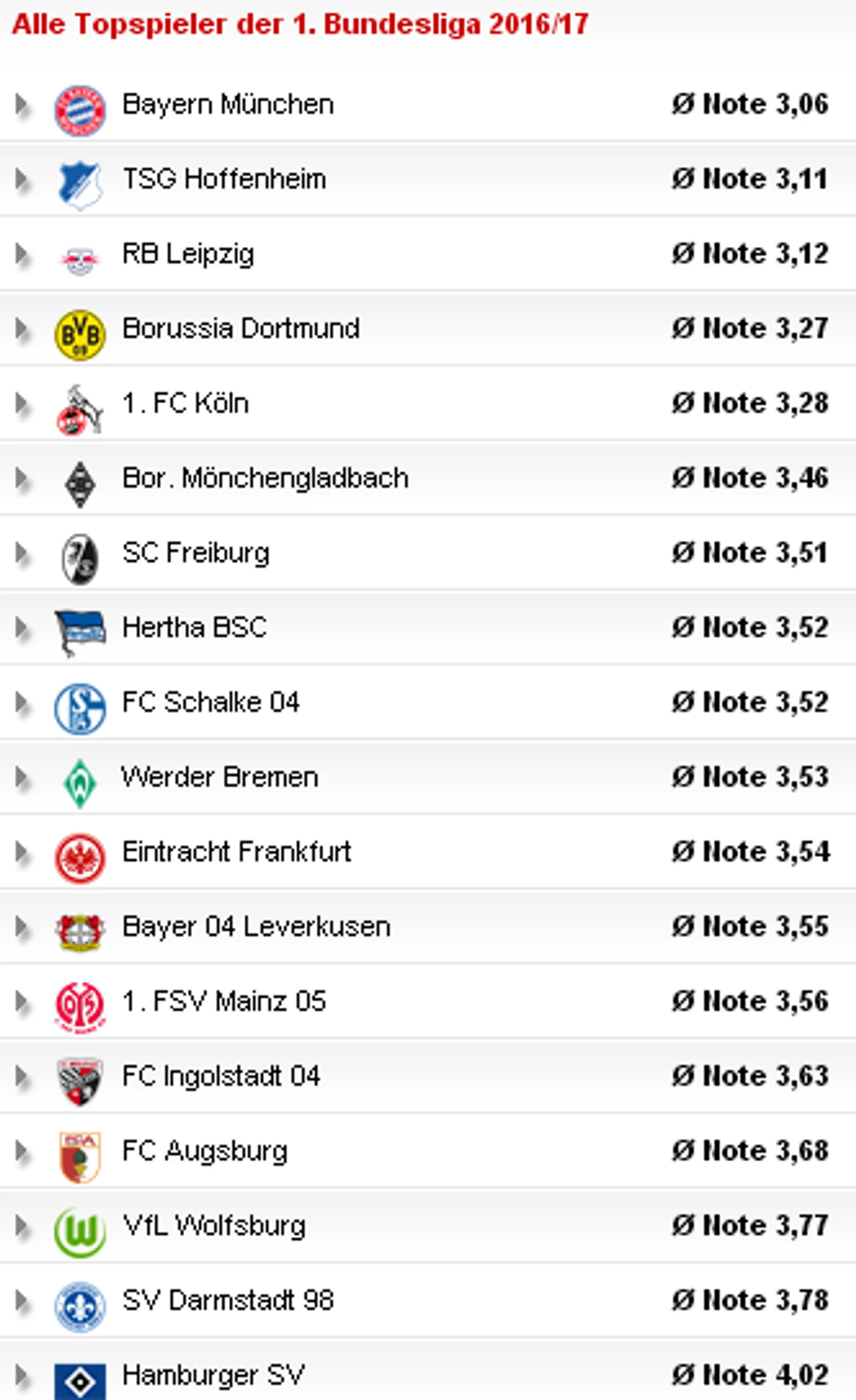Expand the Bor. Mönchengladbach row arrow
Viewport: 856px width, 1400px height.
[22, 479]
